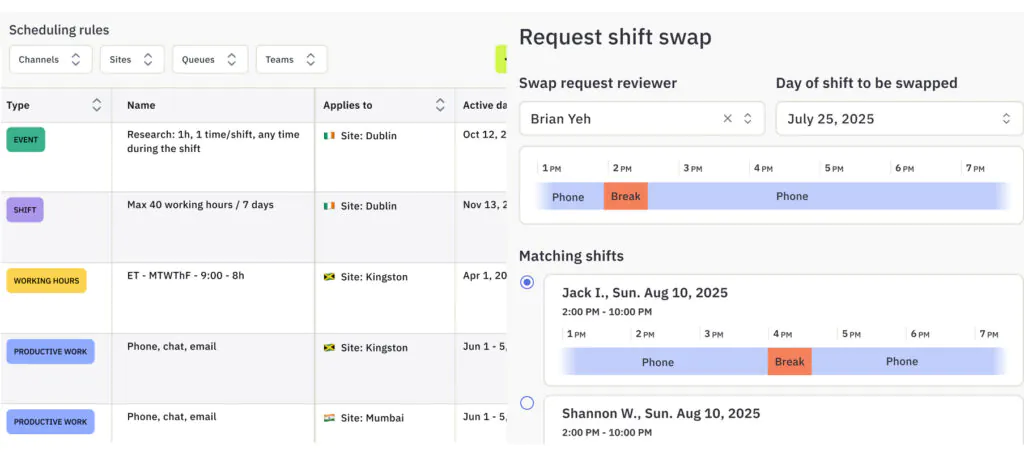Viewport: 1024px width, 458px height.
Task: Click Site: Dublin in the EVENT row
Action: [368, 136]
